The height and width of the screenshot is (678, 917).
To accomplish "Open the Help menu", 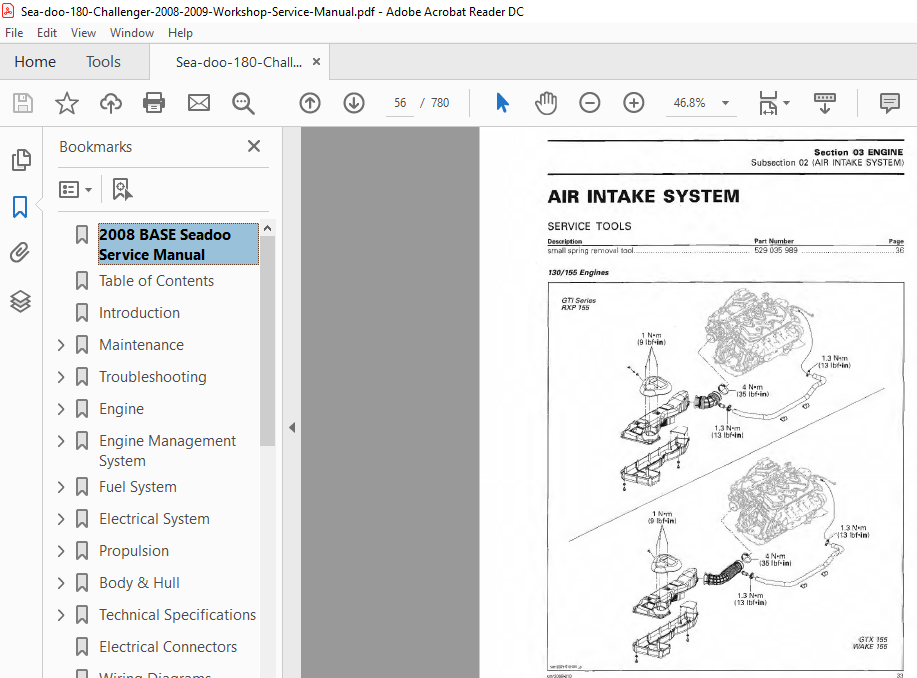I will click(180, 33).
